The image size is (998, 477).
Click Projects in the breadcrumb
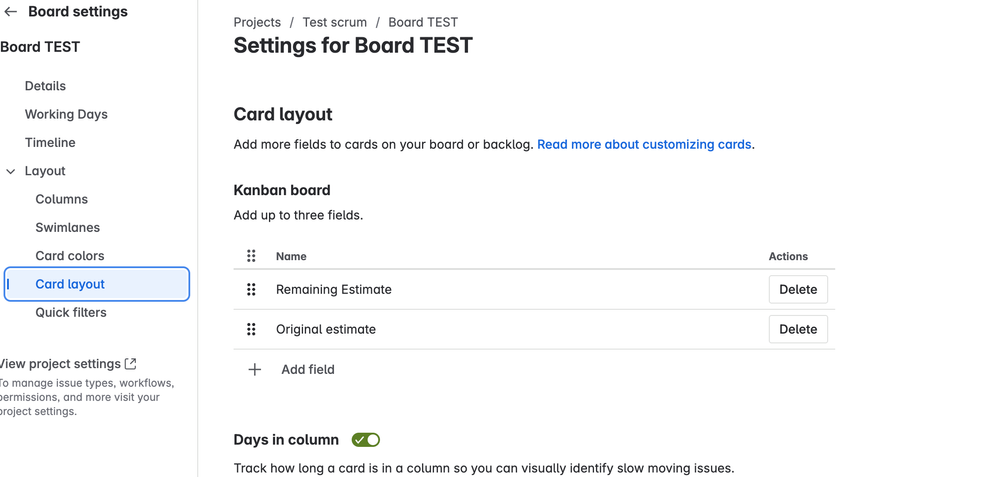(x=257, y=22)
